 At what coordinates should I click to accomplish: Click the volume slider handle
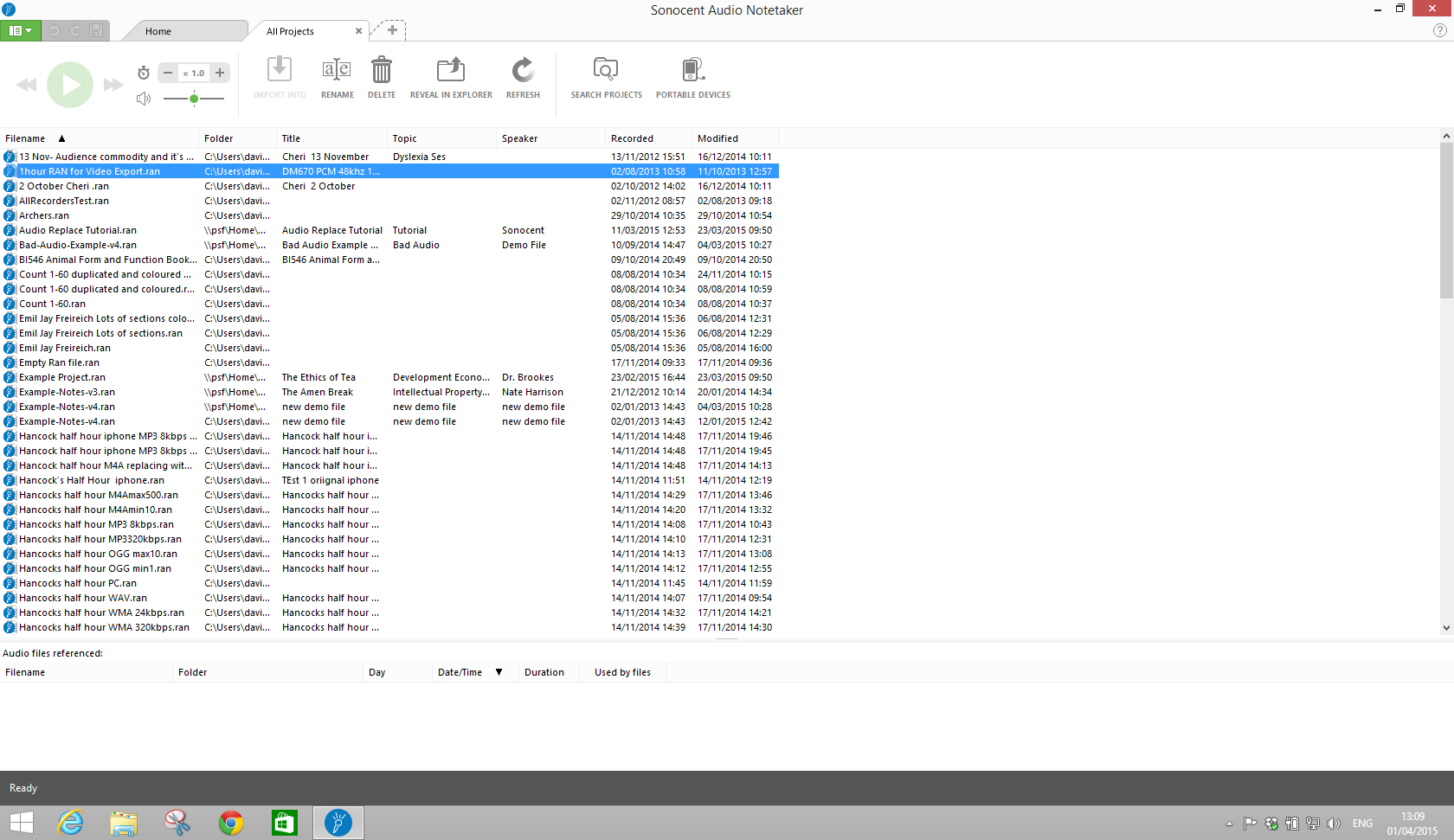(194, 99)
